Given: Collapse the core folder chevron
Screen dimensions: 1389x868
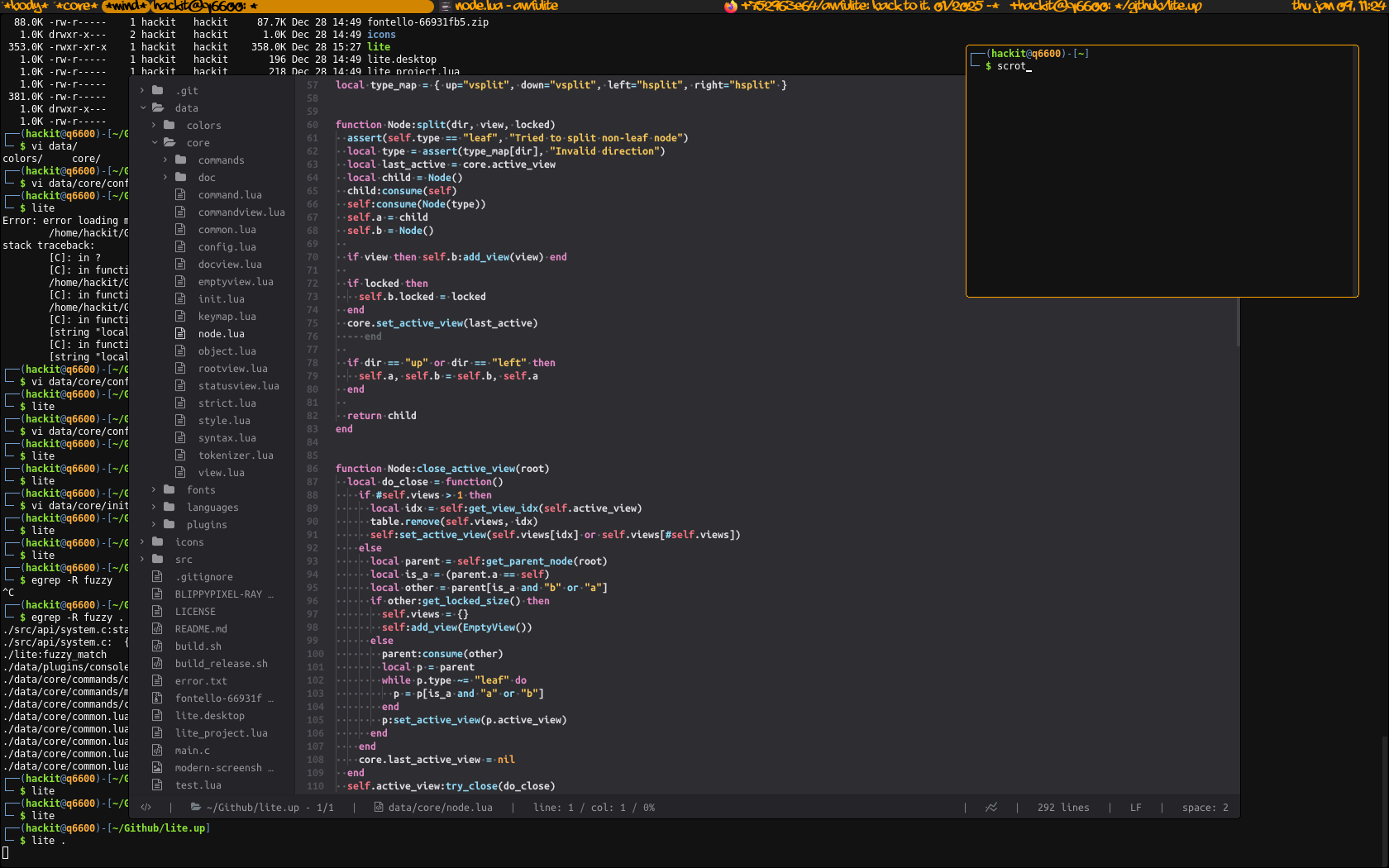Looking at the screenshot, I should click(154, 143).
